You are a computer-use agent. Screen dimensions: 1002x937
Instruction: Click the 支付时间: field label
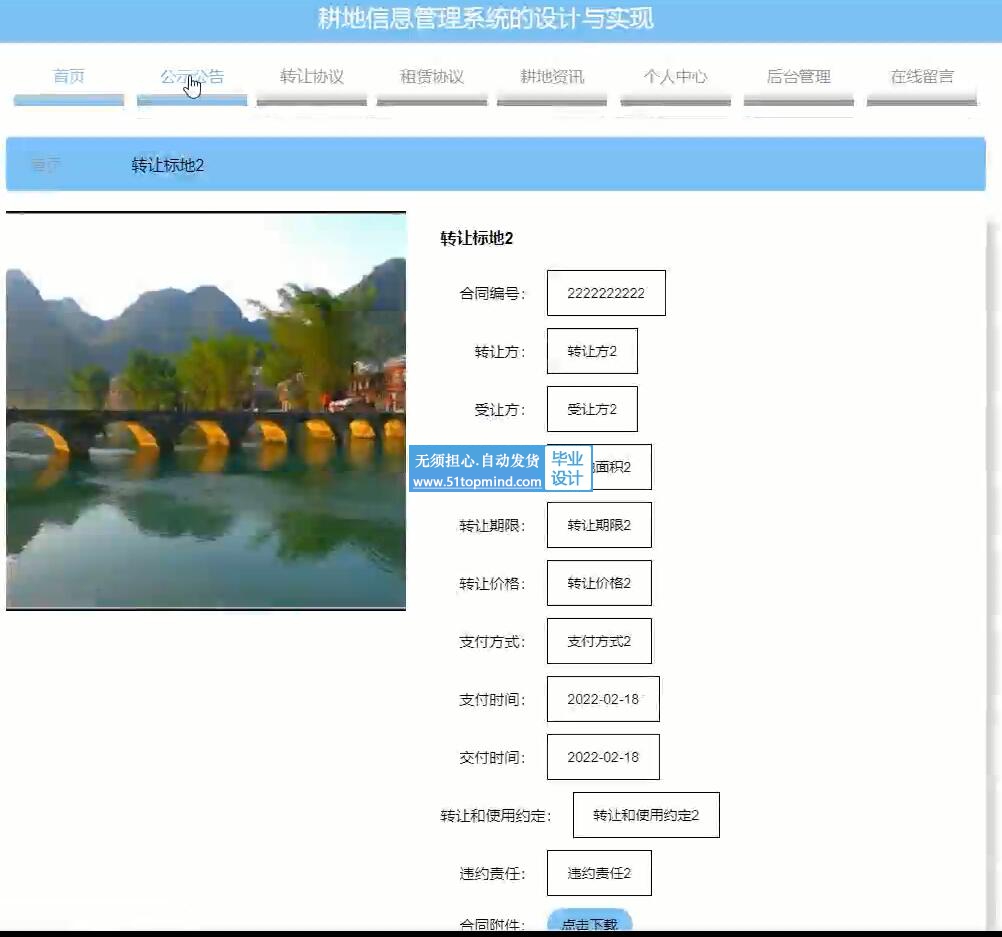[492, 700]
